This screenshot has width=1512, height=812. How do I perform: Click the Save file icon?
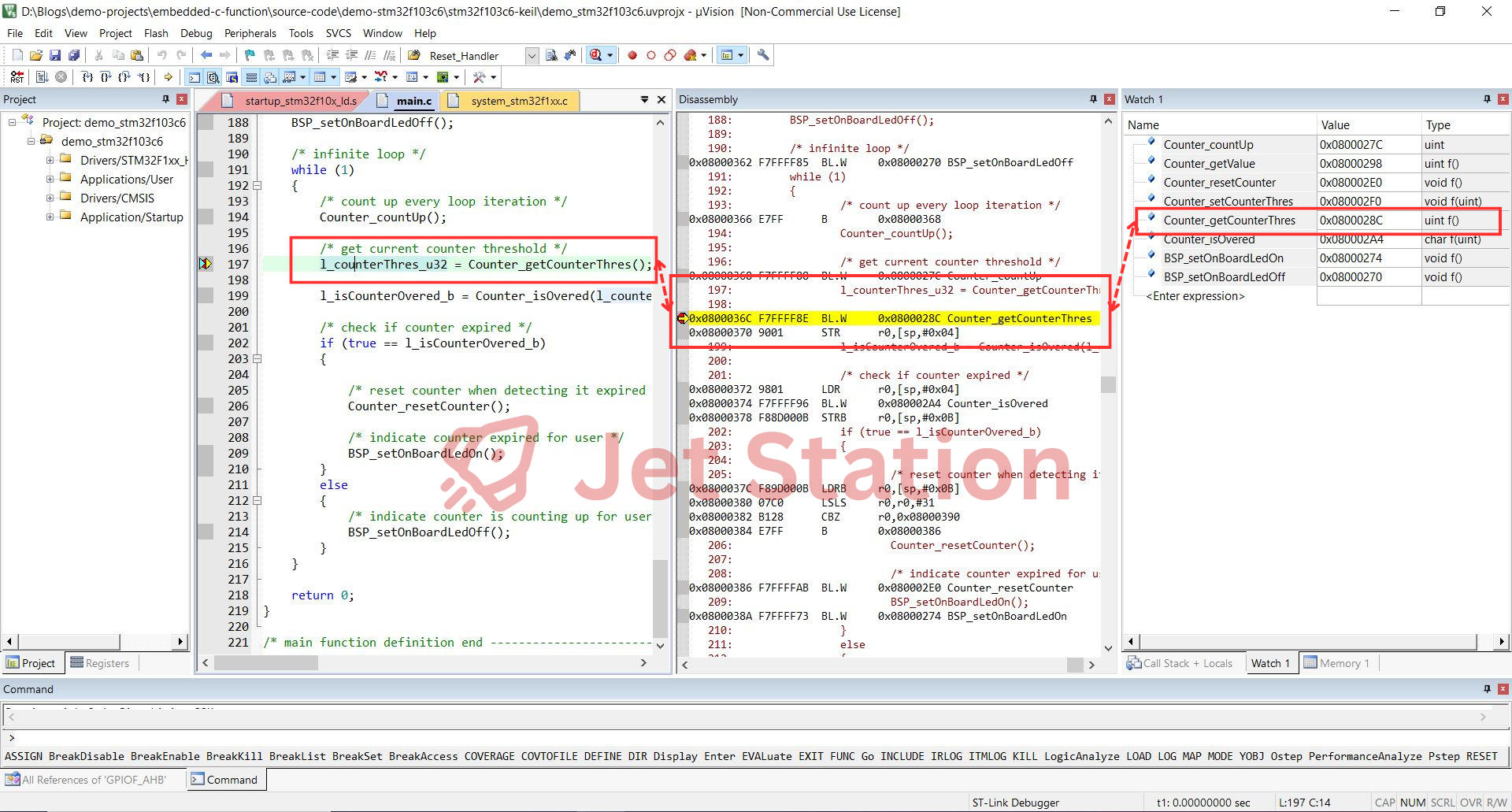(55, 55)
